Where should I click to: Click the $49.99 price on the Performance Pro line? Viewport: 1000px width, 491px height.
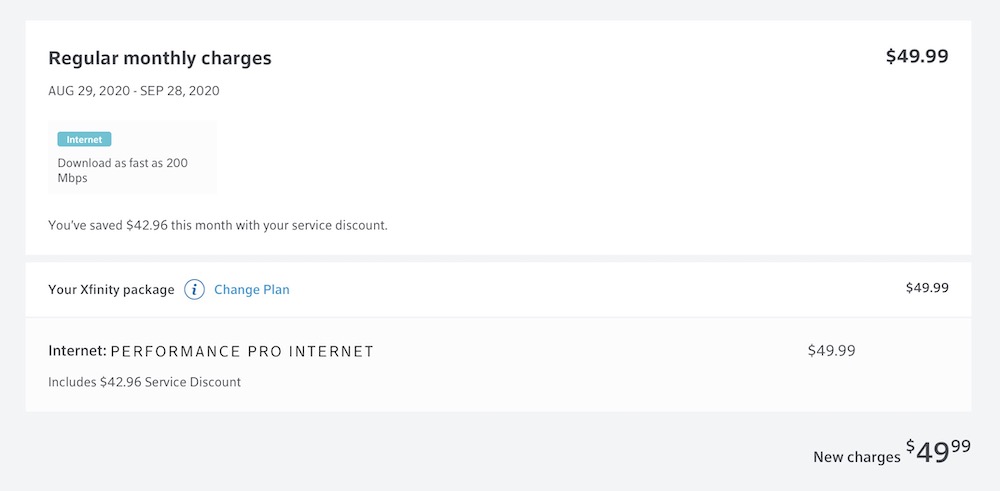click(x=831, y=351)
